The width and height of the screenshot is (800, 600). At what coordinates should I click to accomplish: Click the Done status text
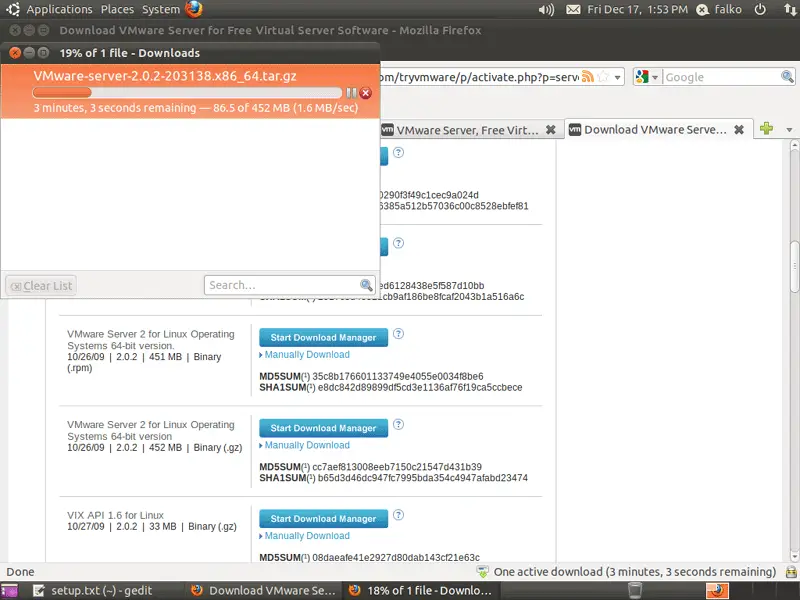tap(20, 572)
